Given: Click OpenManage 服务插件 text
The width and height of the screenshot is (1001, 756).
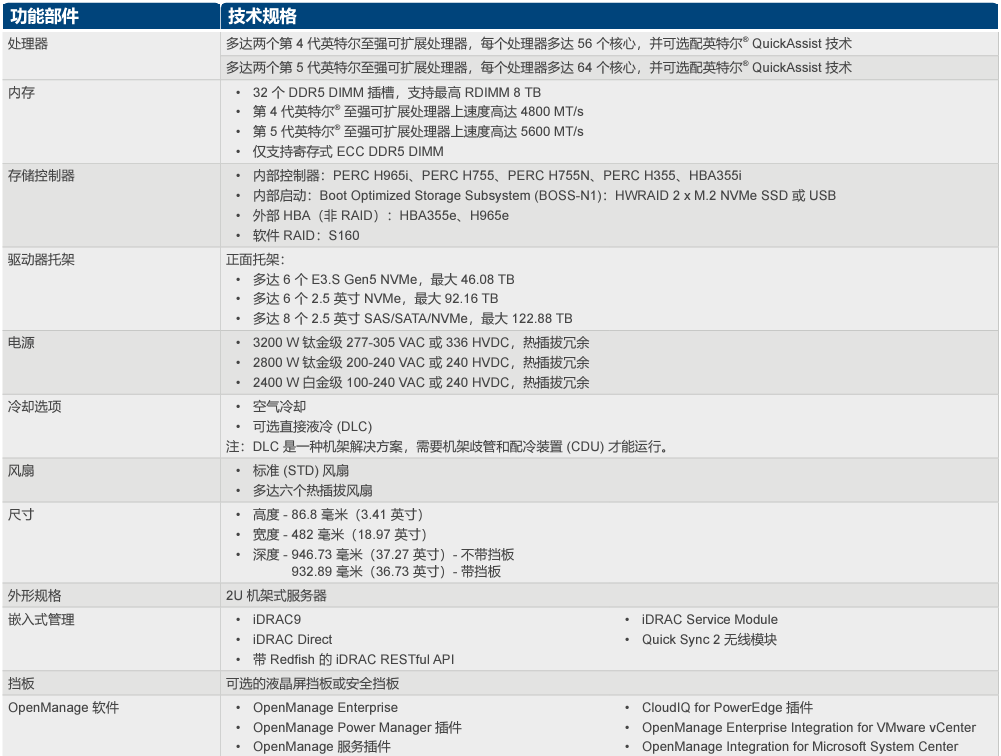Looking at the screenshot, I should point(321,746).
